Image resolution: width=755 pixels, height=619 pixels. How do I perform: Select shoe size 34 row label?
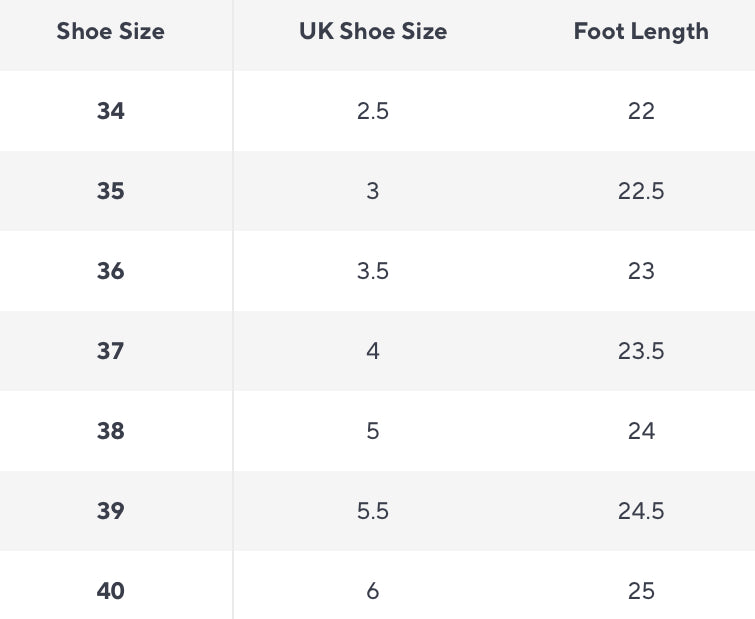tap(111, 111)
